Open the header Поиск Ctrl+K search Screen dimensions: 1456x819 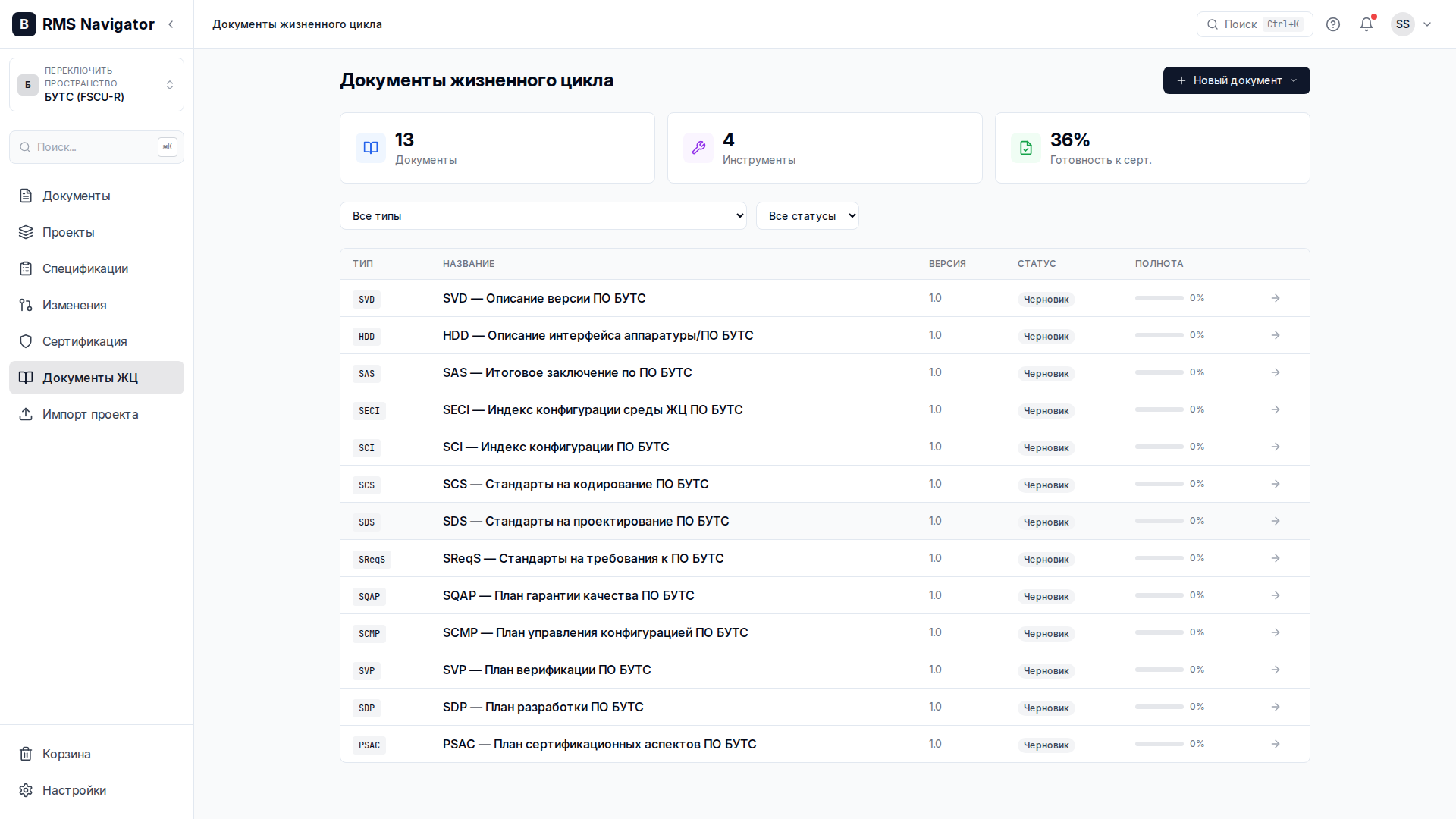[1254, 24]
